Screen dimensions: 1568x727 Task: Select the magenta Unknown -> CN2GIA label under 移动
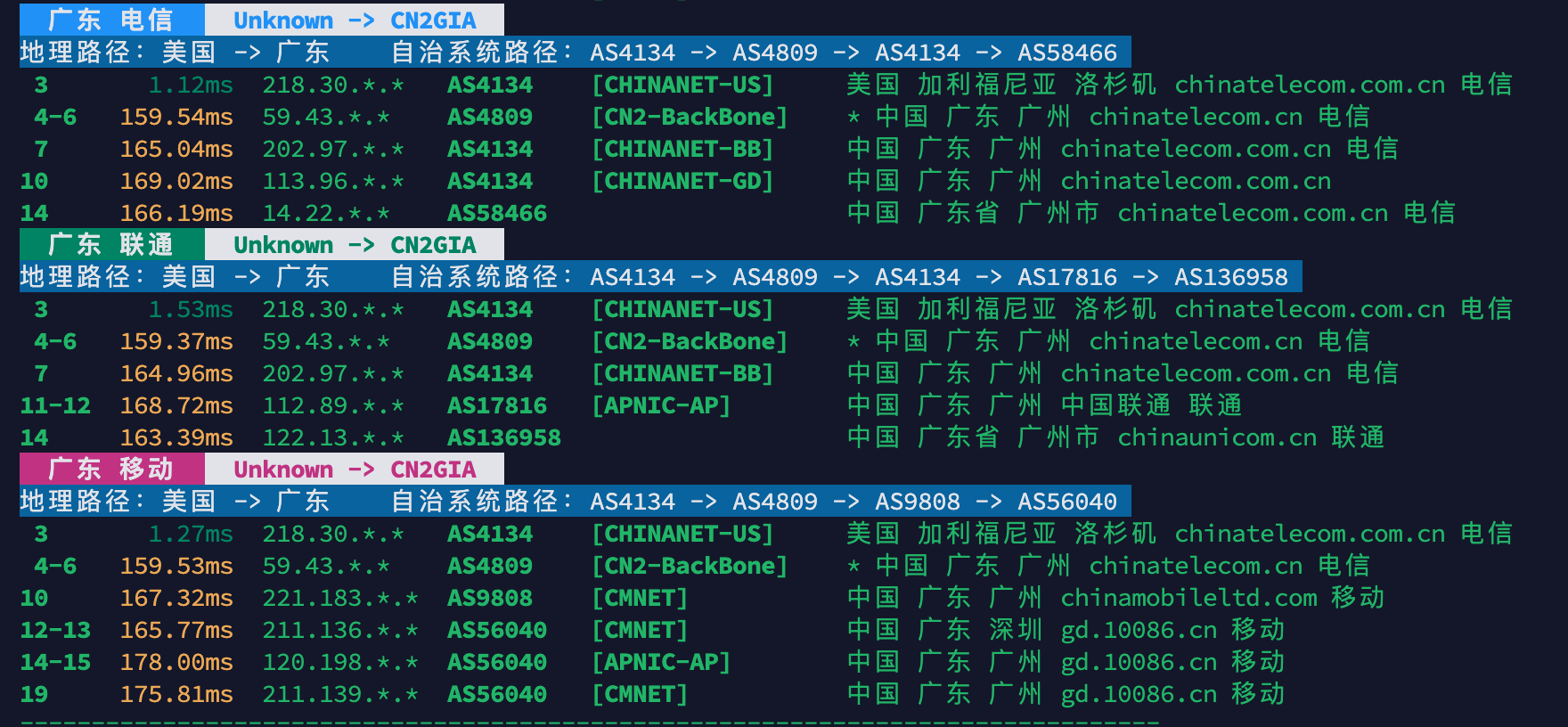tap(355, 469)
